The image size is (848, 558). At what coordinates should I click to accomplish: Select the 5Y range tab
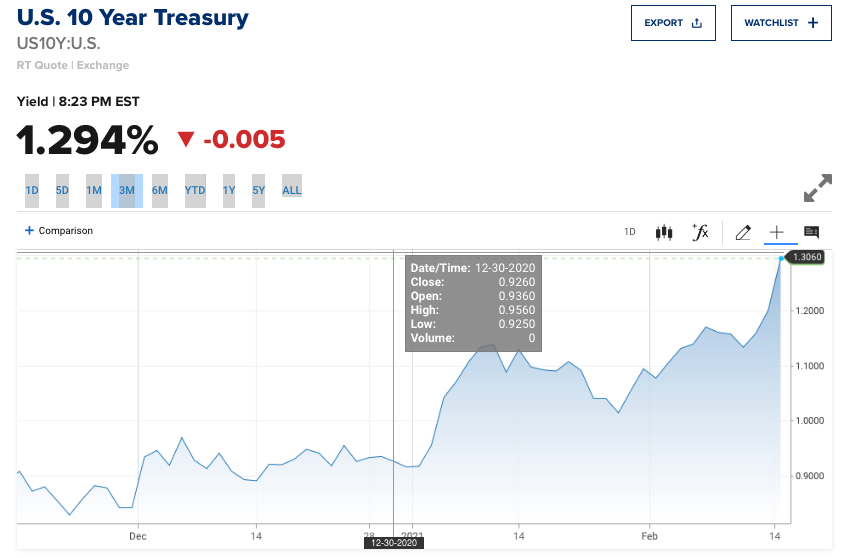258,190
